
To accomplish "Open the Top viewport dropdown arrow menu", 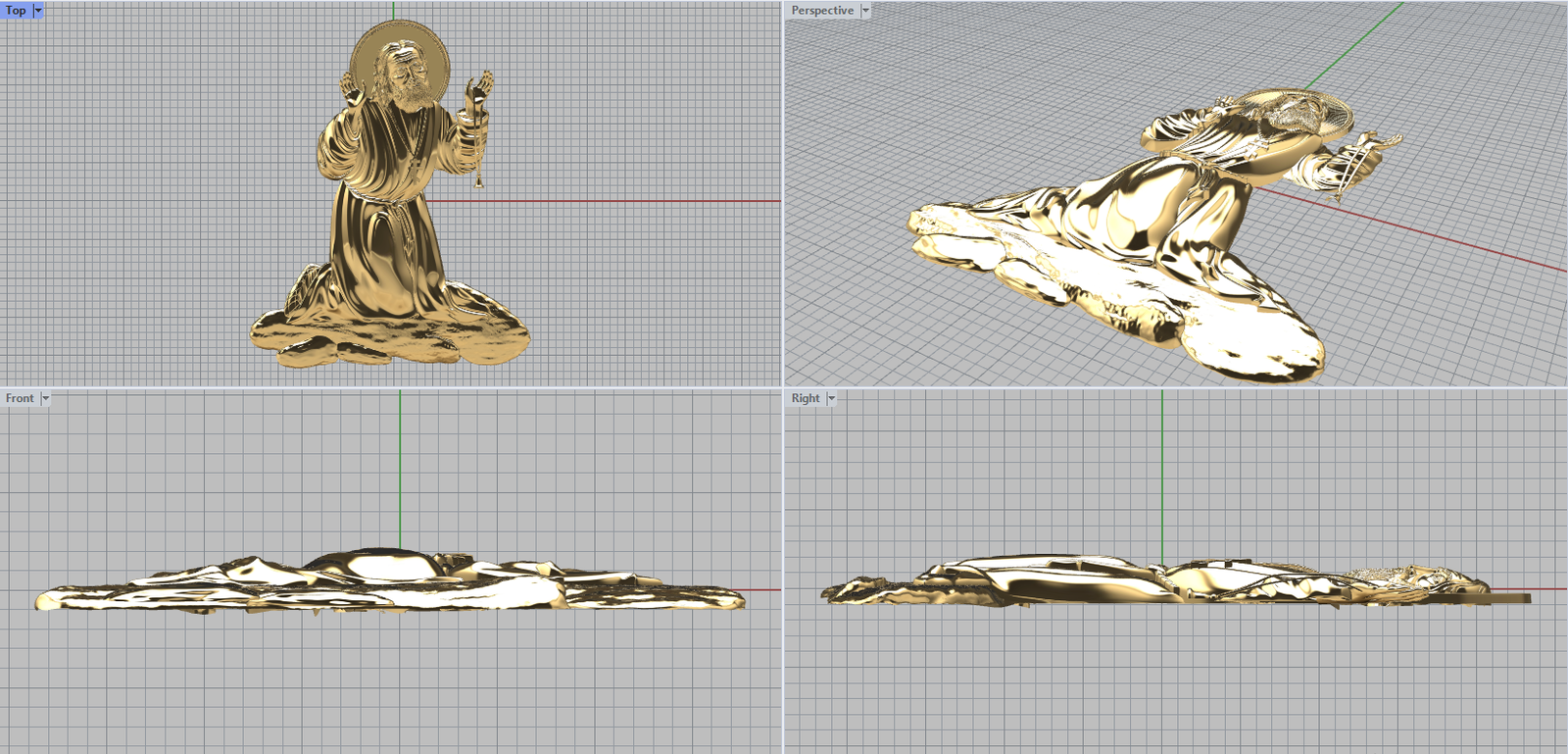I will click(x=38, y=11).
